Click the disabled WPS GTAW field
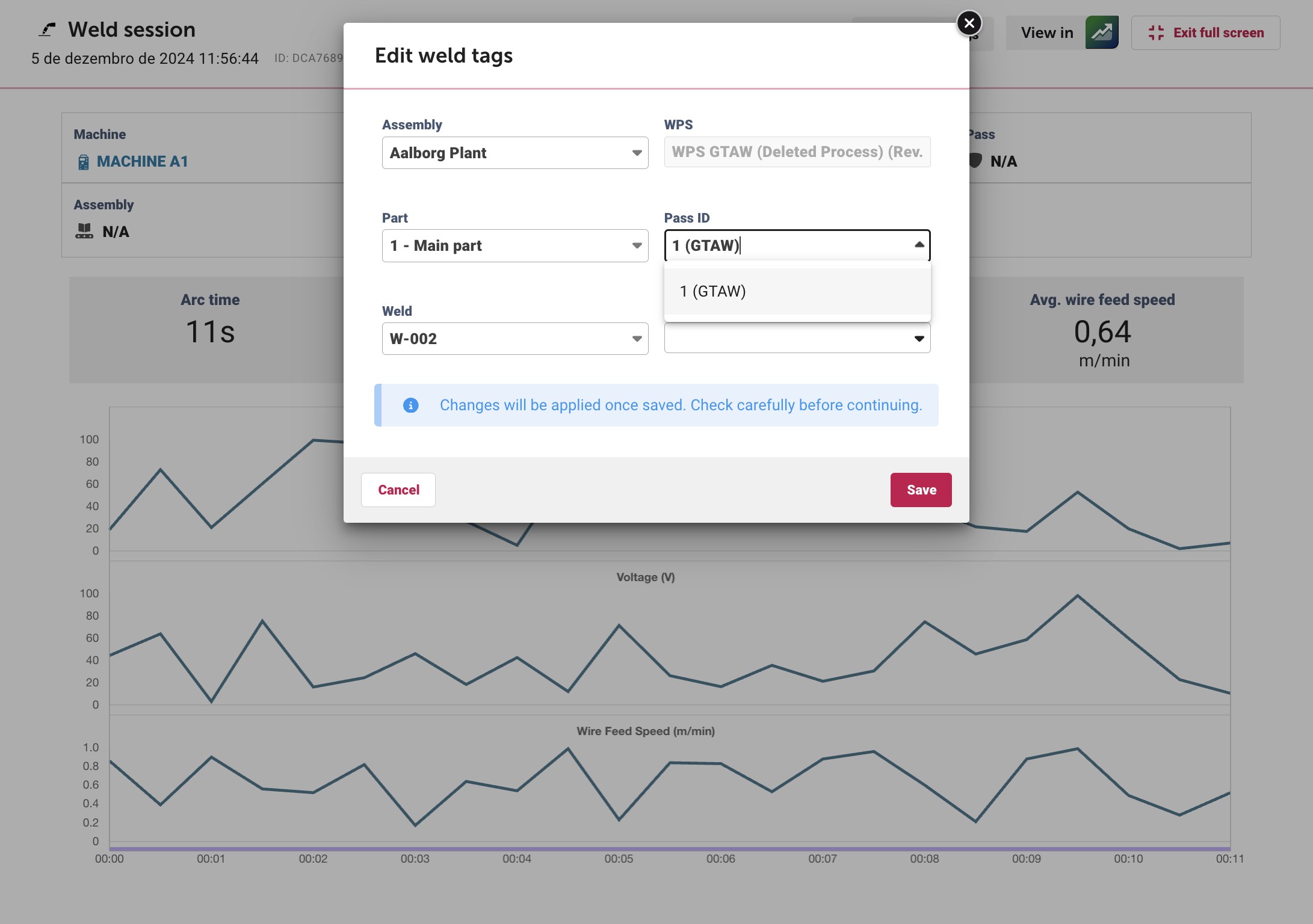Image resolution: width=1313 pixels, height=924 pixels. coord(797,152)
